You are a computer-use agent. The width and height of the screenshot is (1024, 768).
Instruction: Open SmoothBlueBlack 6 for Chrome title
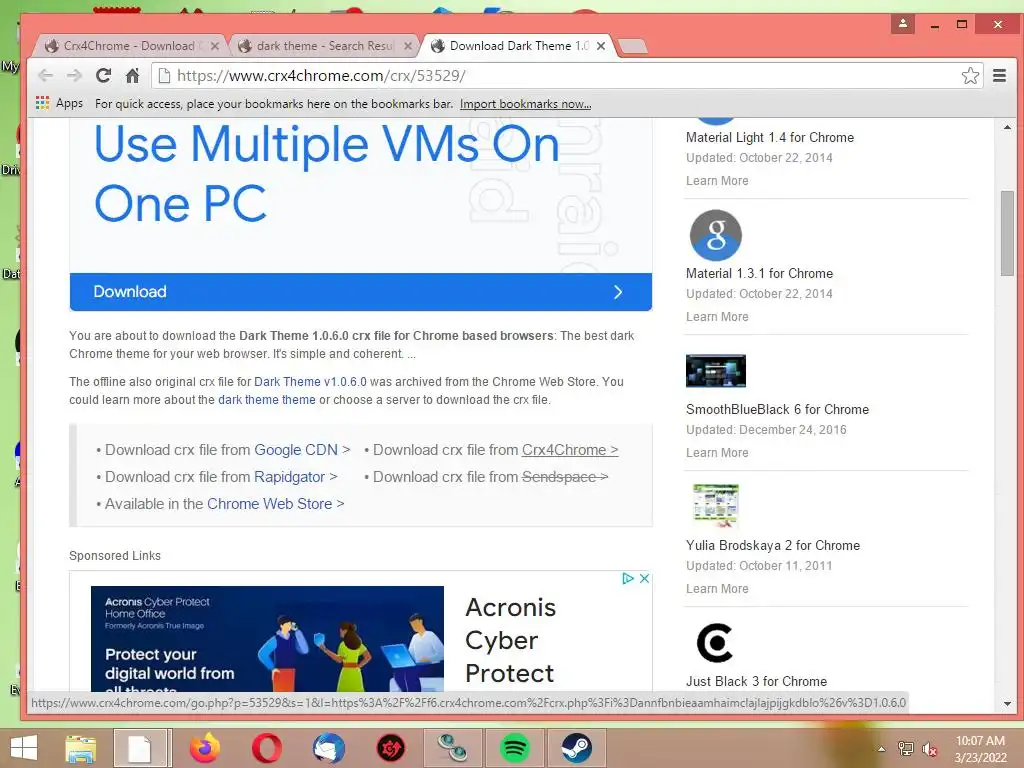777,409
